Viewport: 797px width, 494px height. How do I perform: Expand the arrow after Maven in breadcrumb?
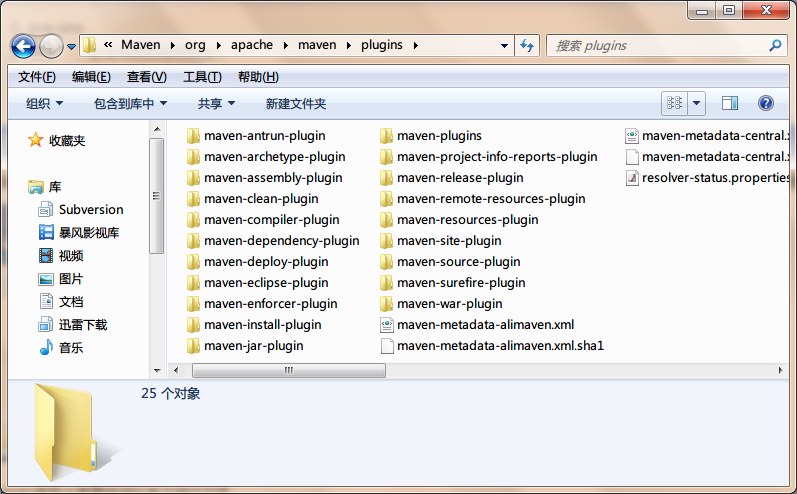(x=173, y=46)
